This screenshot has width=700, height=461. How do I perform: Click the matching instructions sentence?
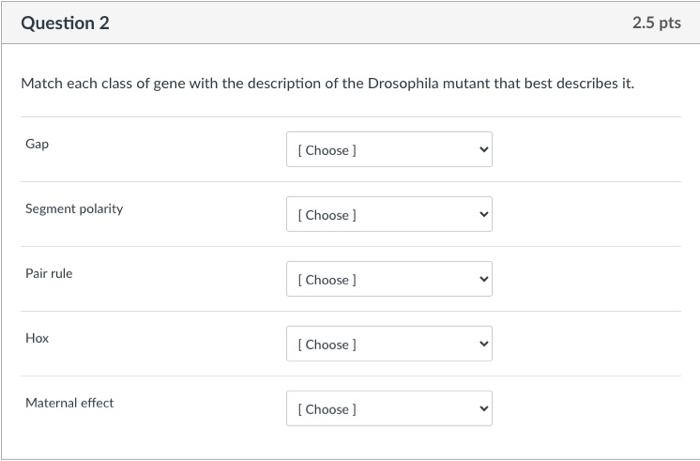[x=327, y=83]
